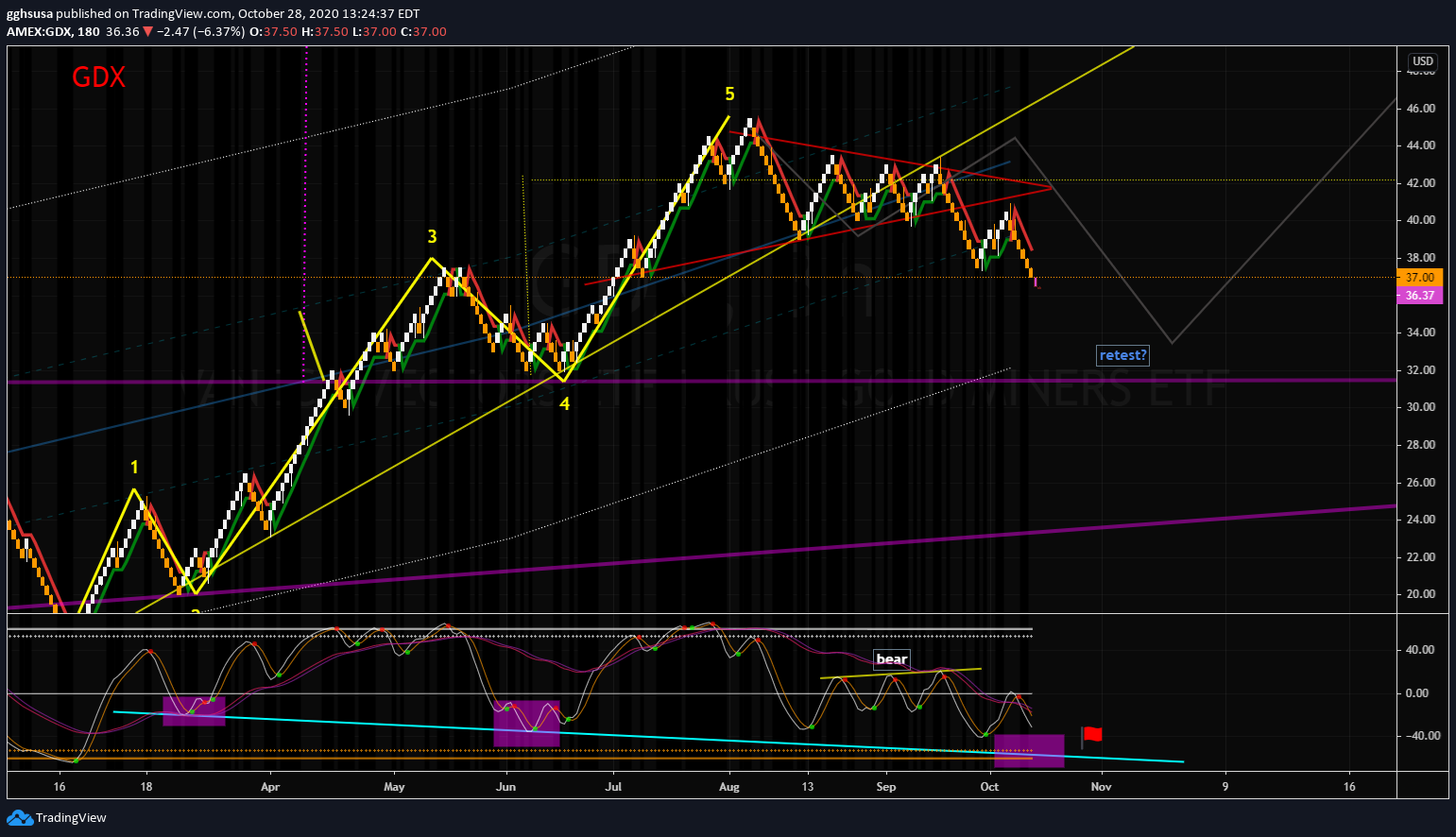Select the purple highlight box beside the red flag
The image size is (1456, 837).
coord(1029,751)
